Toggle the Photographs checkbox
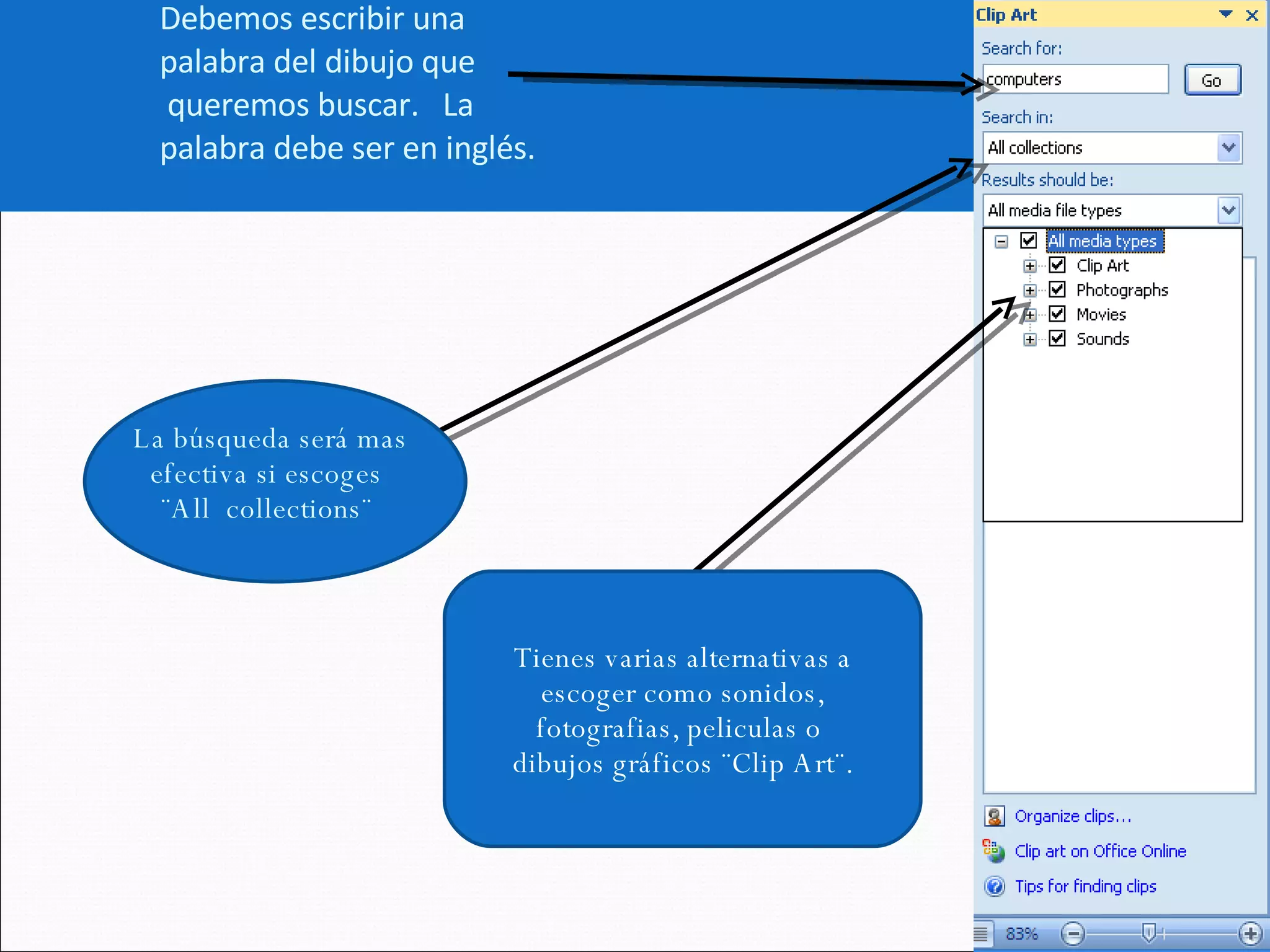The image size is (1270, 952). pos(1057,289)
